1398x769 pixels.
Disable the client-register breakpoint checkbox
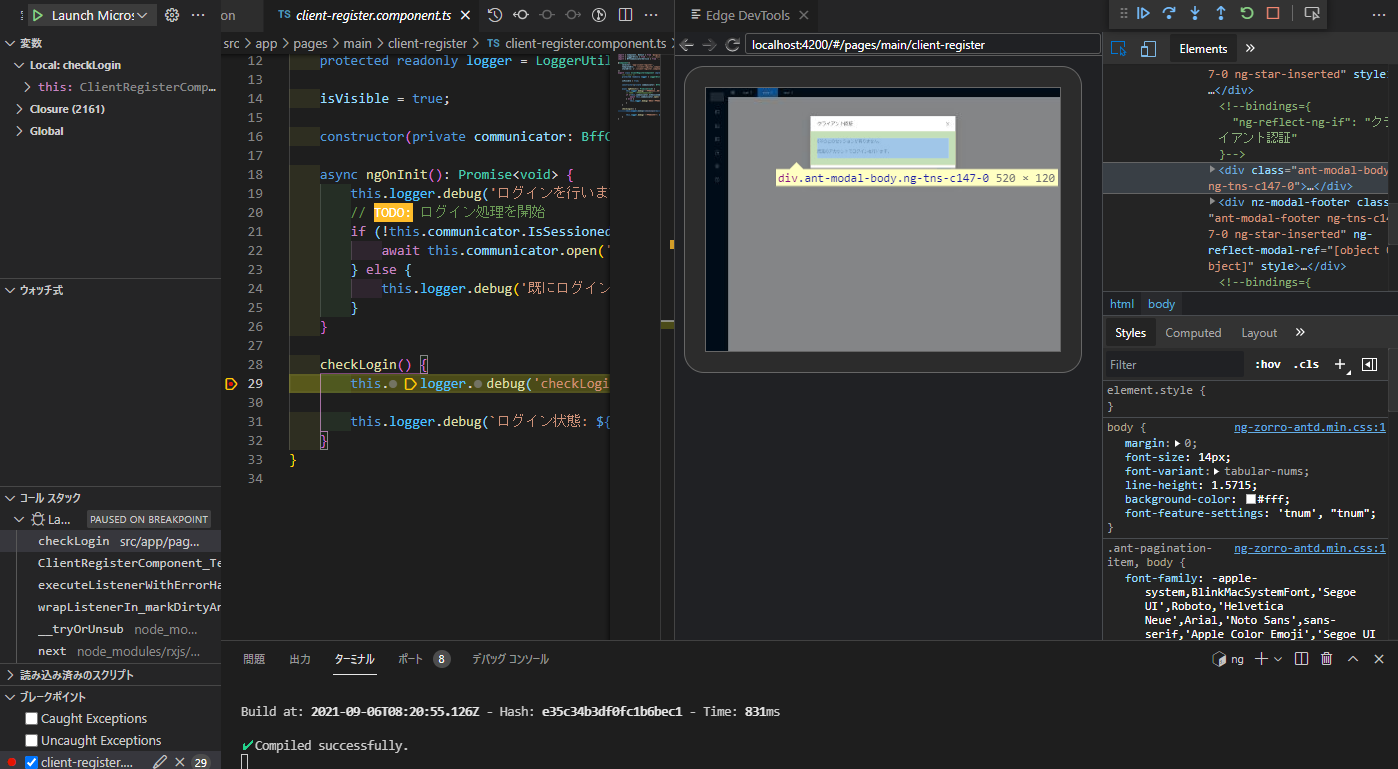[32, 760]
